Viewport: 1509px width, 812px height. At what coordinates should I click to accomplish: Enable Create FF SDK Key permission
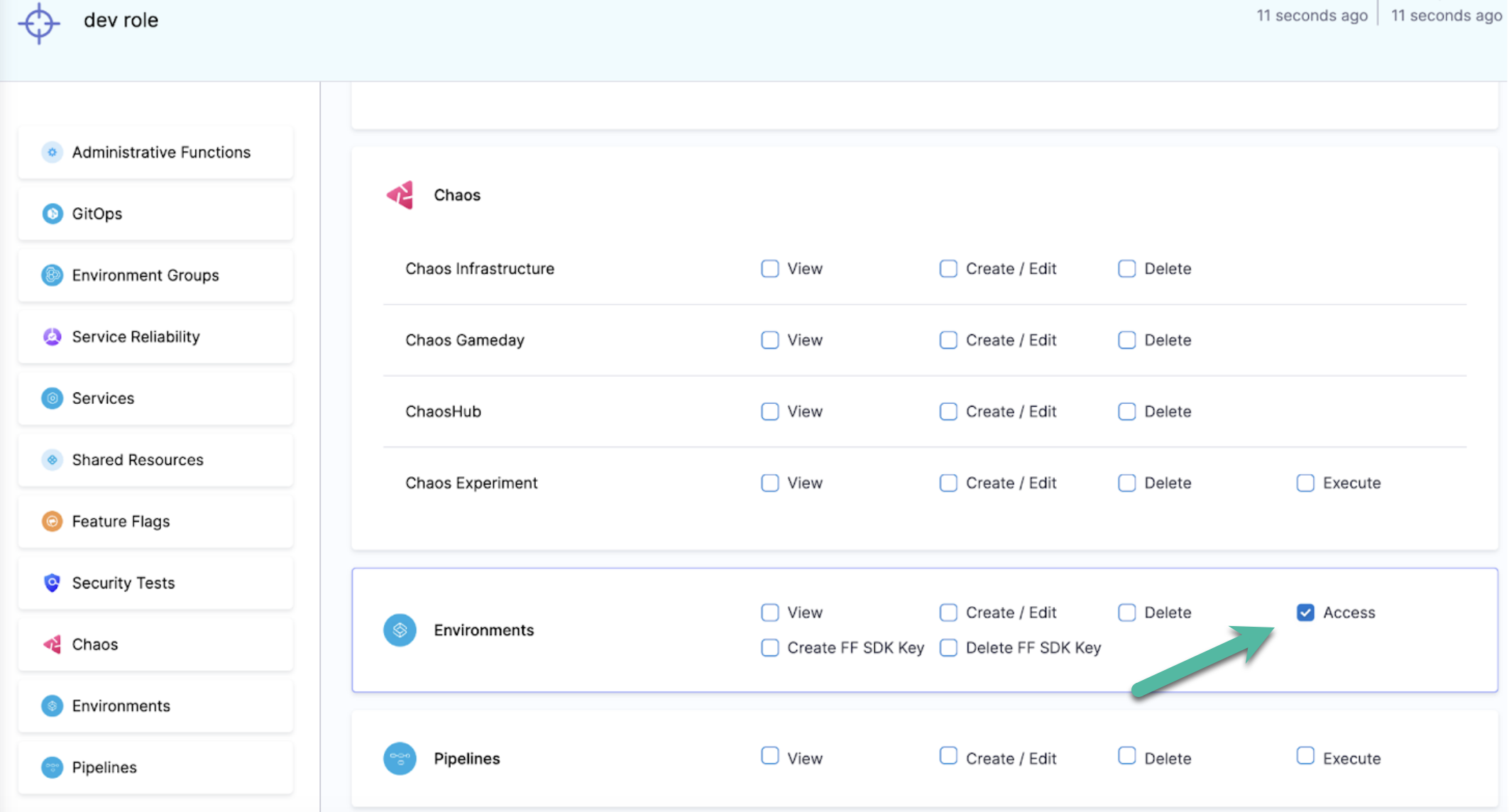770,648
